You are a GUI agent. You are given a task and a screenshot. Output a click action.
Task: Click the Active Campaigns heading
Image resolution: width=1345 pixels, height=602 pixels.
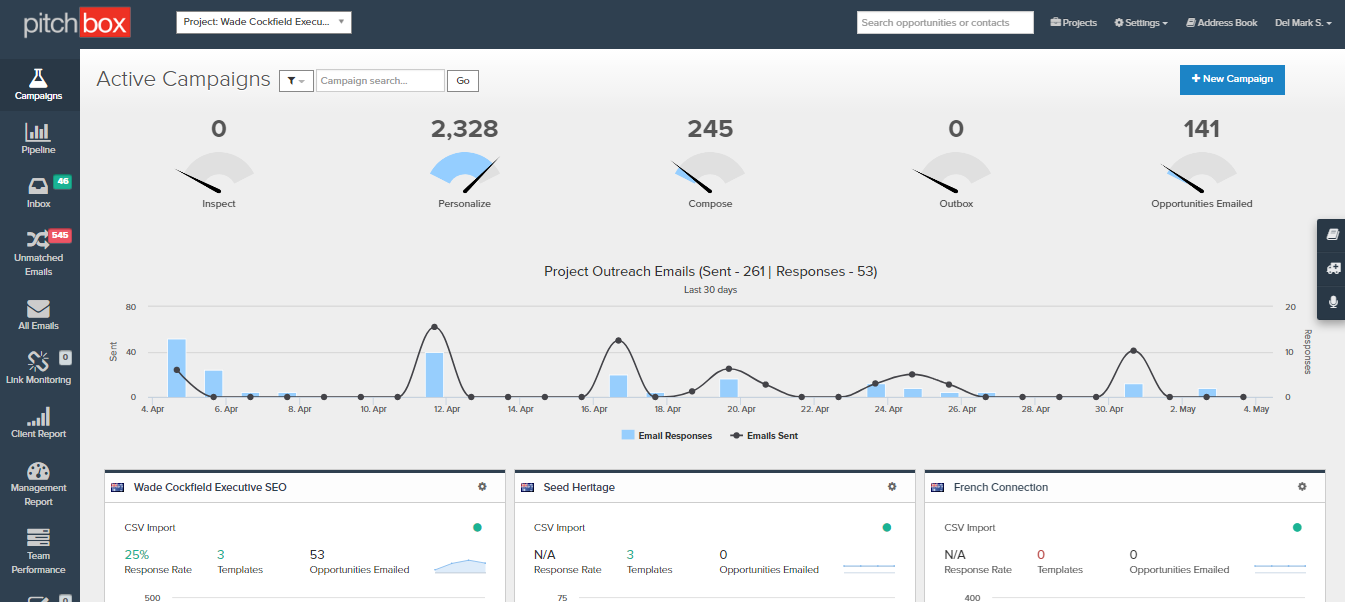[x=183, y=80]
